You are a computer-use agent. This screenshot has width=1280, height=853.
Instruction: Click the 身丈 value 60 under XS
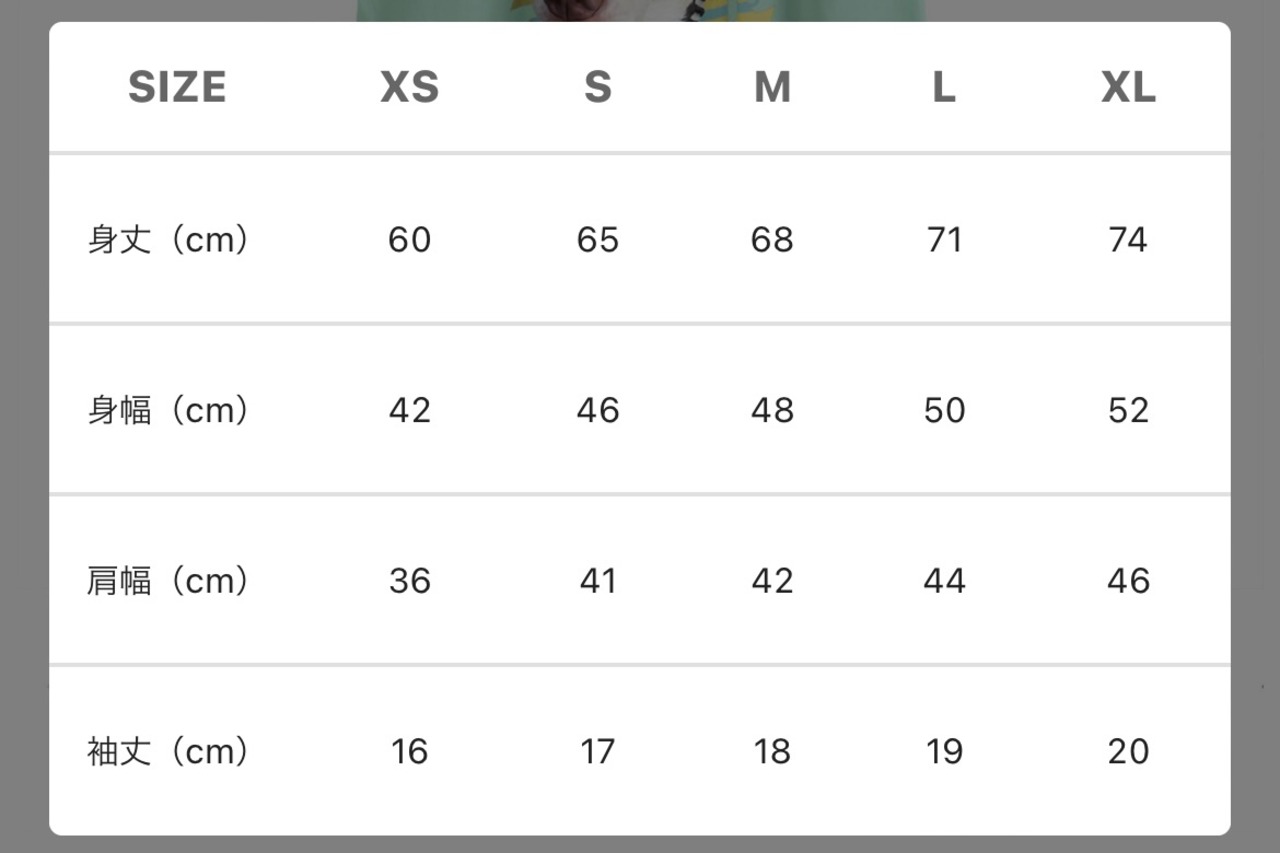(410, 240)
